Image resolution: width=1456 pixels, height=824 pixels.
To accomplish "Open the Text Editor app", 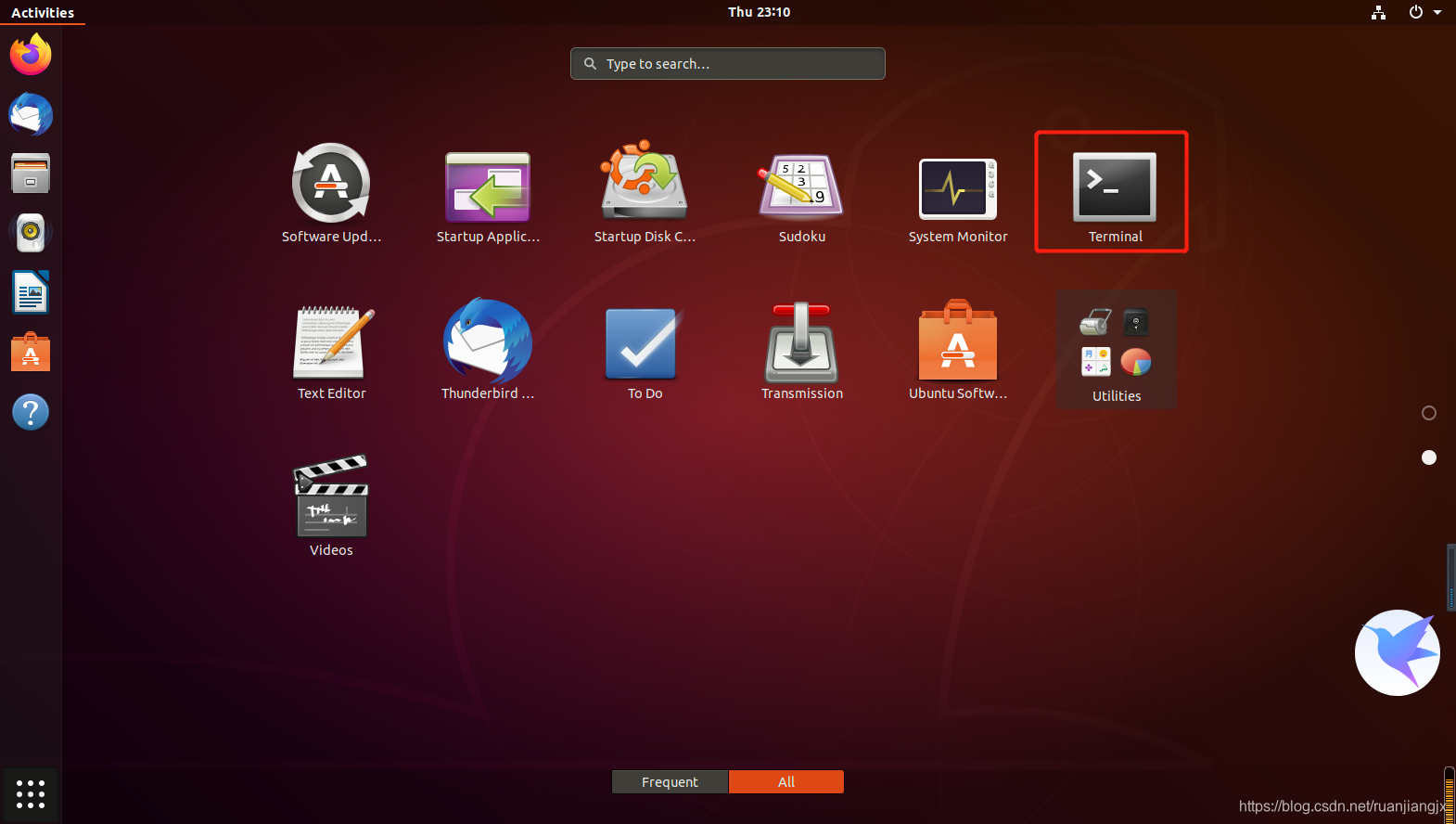I will point(331,350).
